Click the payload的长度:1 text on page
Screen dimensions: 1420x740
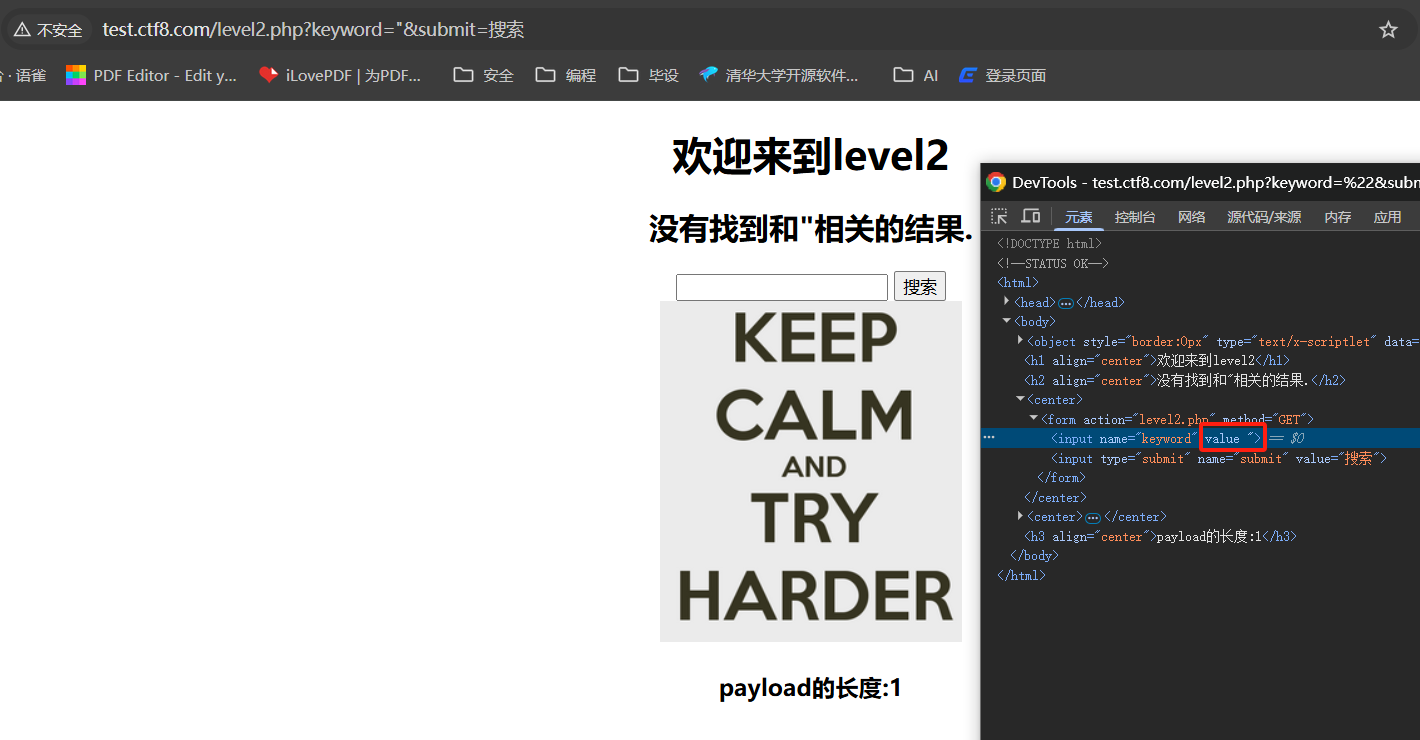810,688
